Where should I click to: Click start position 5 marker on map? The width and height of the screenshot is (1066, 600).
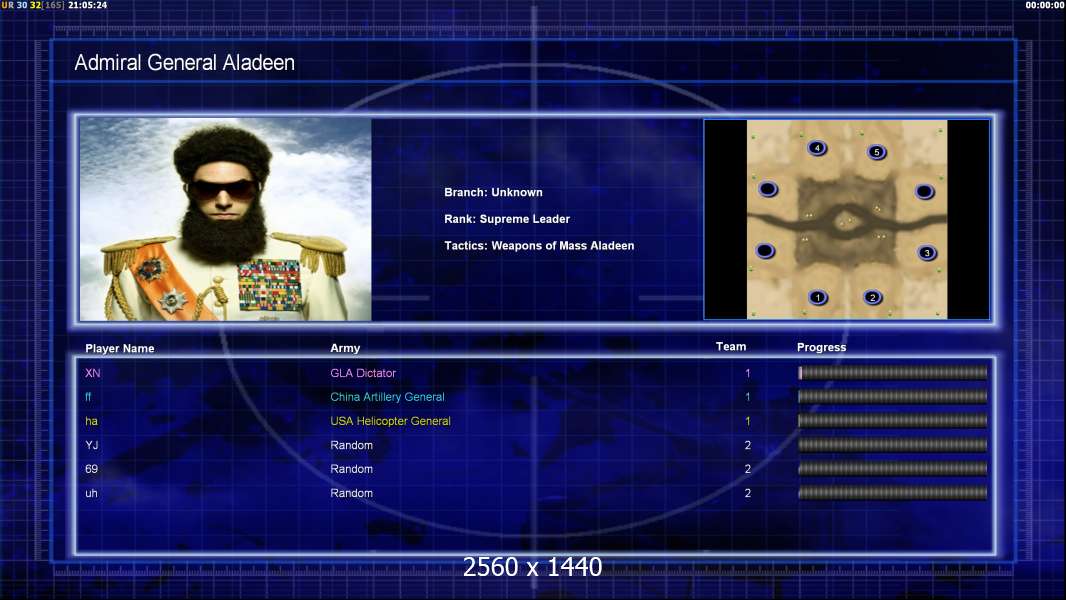877,152
